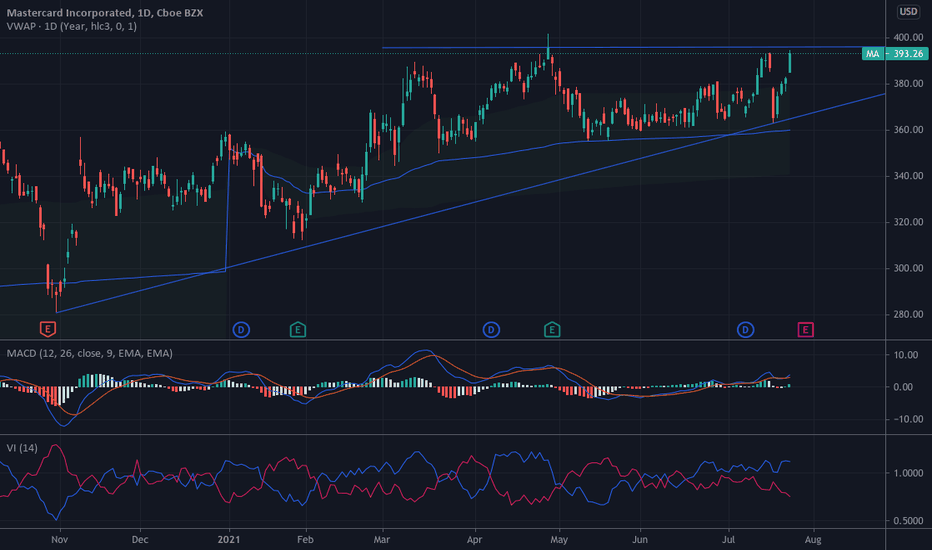
Task: Click the 280.00 price axis label
Action: (x=908, y=315)
